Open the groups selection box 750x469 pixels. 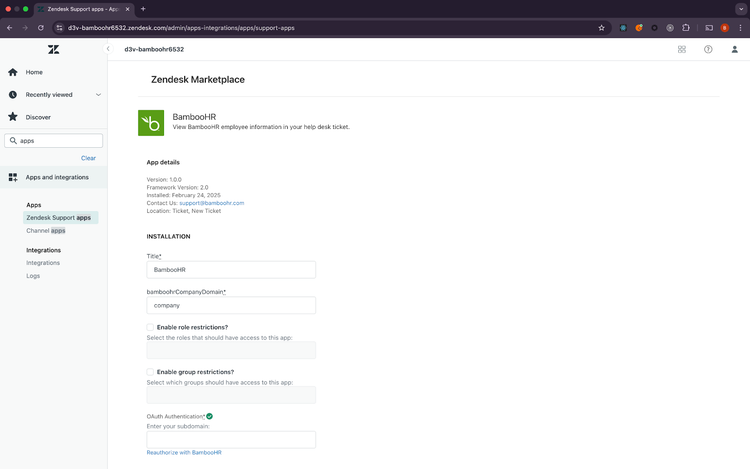pos(231,395)
